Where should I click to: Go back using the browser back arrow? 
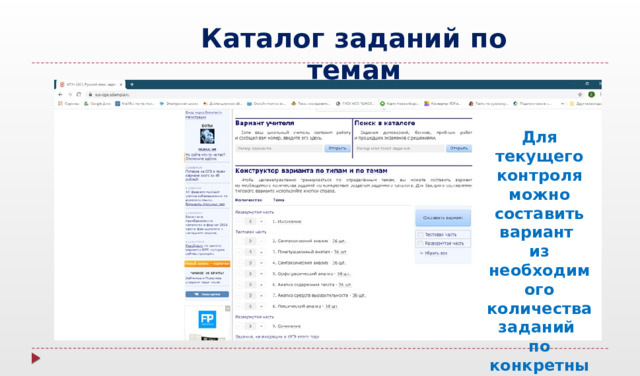tap(60, 94)
